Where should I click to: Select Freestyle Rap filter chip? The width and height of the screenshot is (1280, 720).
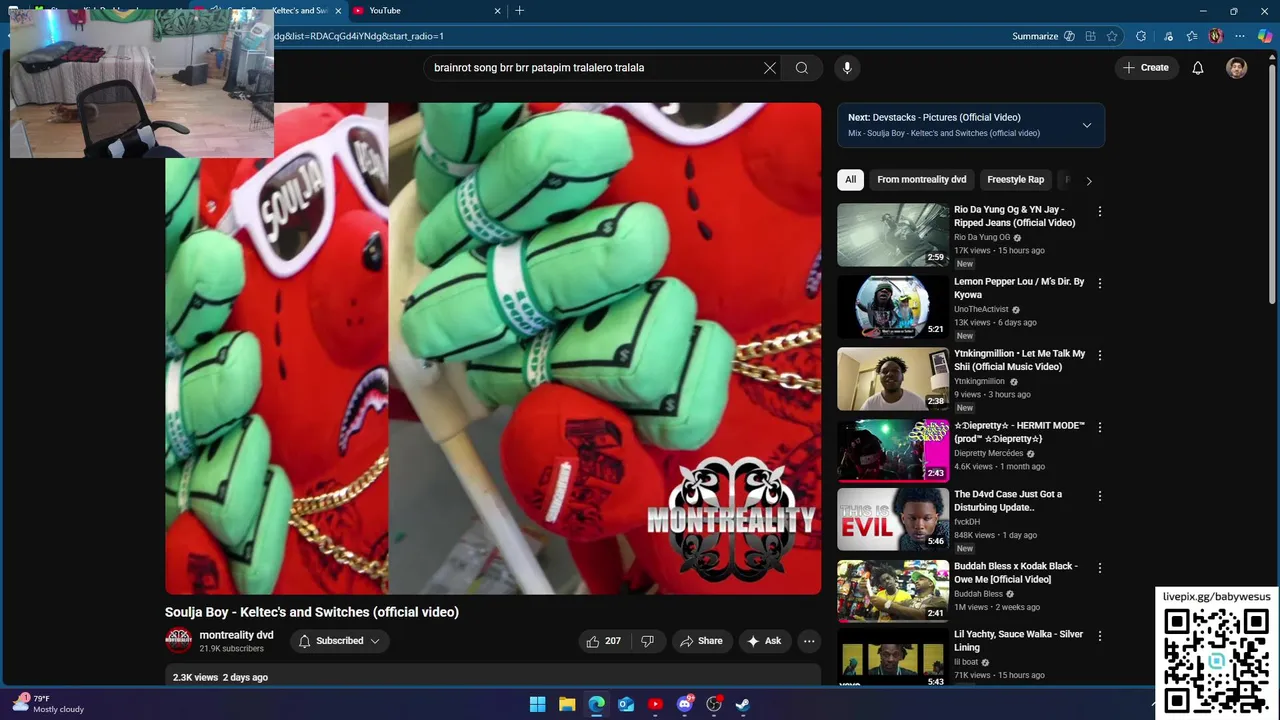(x=1015, y=180)
